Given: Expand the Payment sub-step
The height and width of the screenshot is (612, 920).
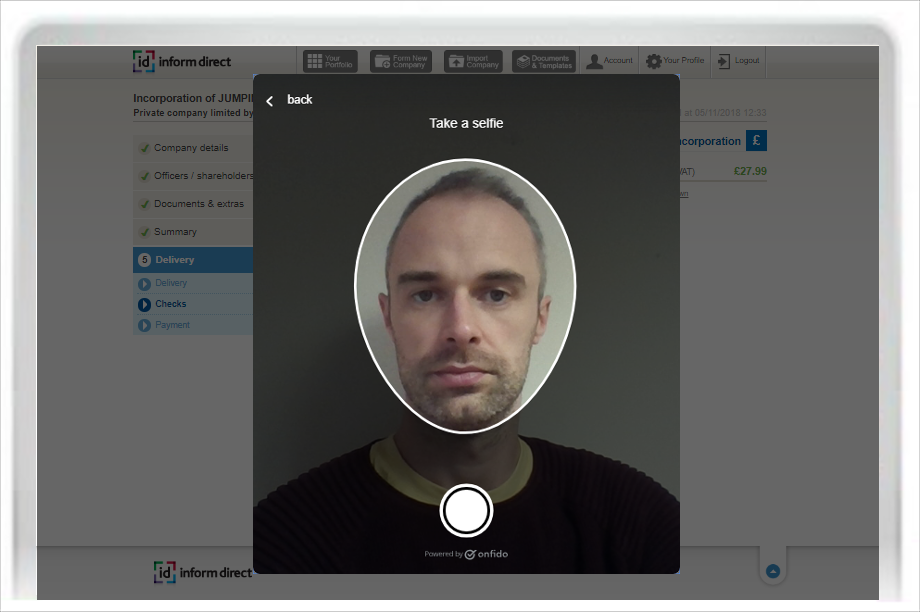Looking at the screenshot, I should pyautogui.click(x=145, y=326).
